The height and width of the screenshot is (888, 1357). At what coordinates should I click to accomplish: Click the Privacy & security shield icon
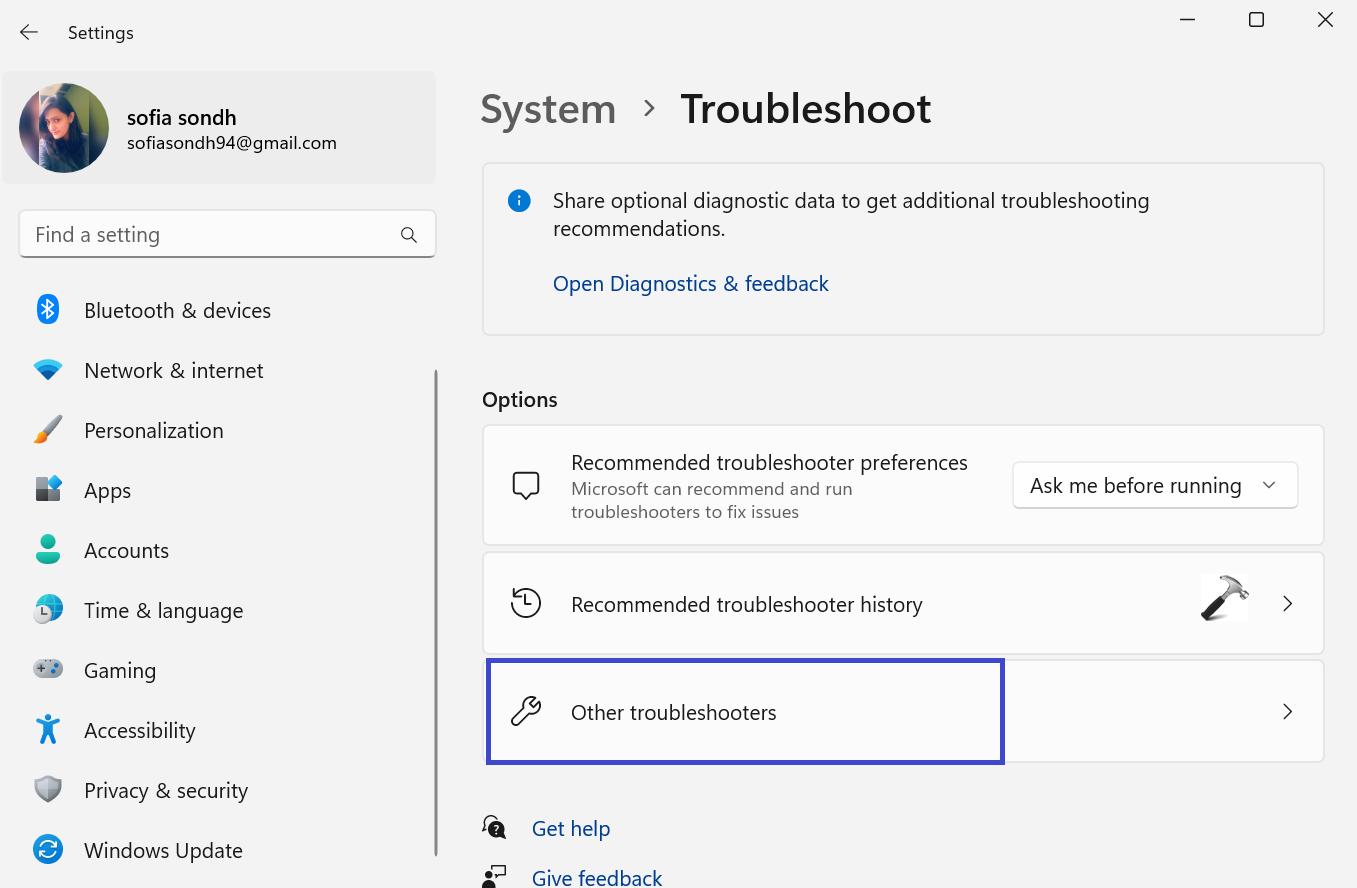(x=47, y=790)
